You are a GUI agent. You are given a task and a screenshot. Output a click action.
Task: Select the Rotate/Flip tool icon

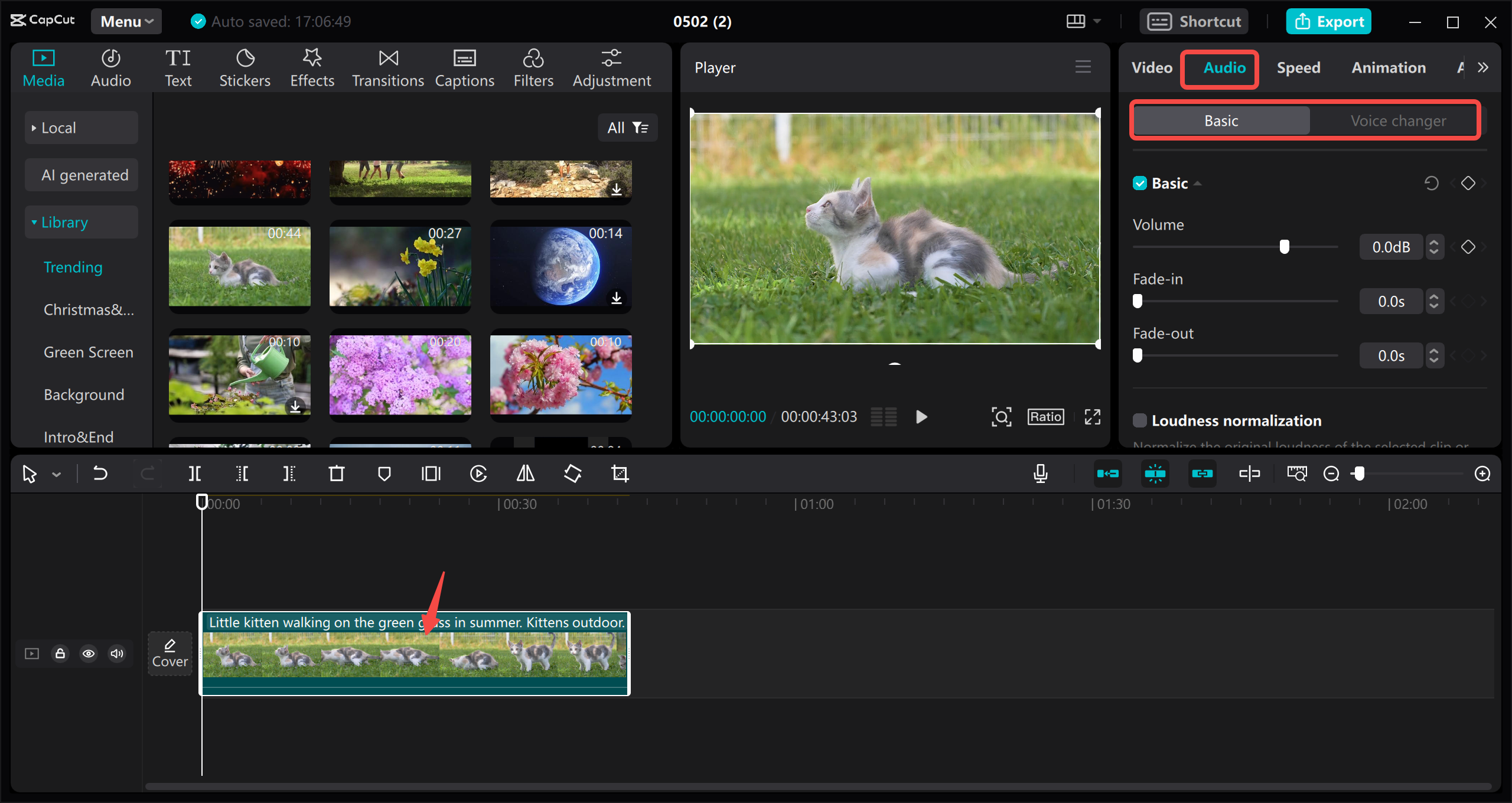click(573, 474)
